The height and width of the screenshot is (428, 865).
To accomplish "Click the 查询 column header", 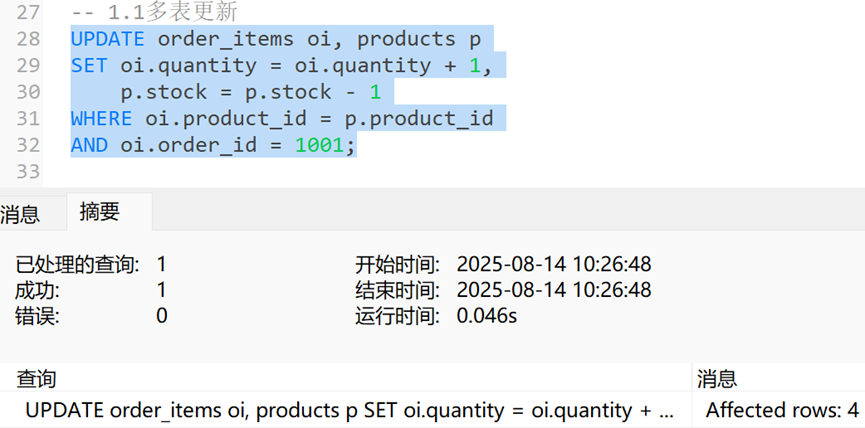I will [x=37, y=378].
